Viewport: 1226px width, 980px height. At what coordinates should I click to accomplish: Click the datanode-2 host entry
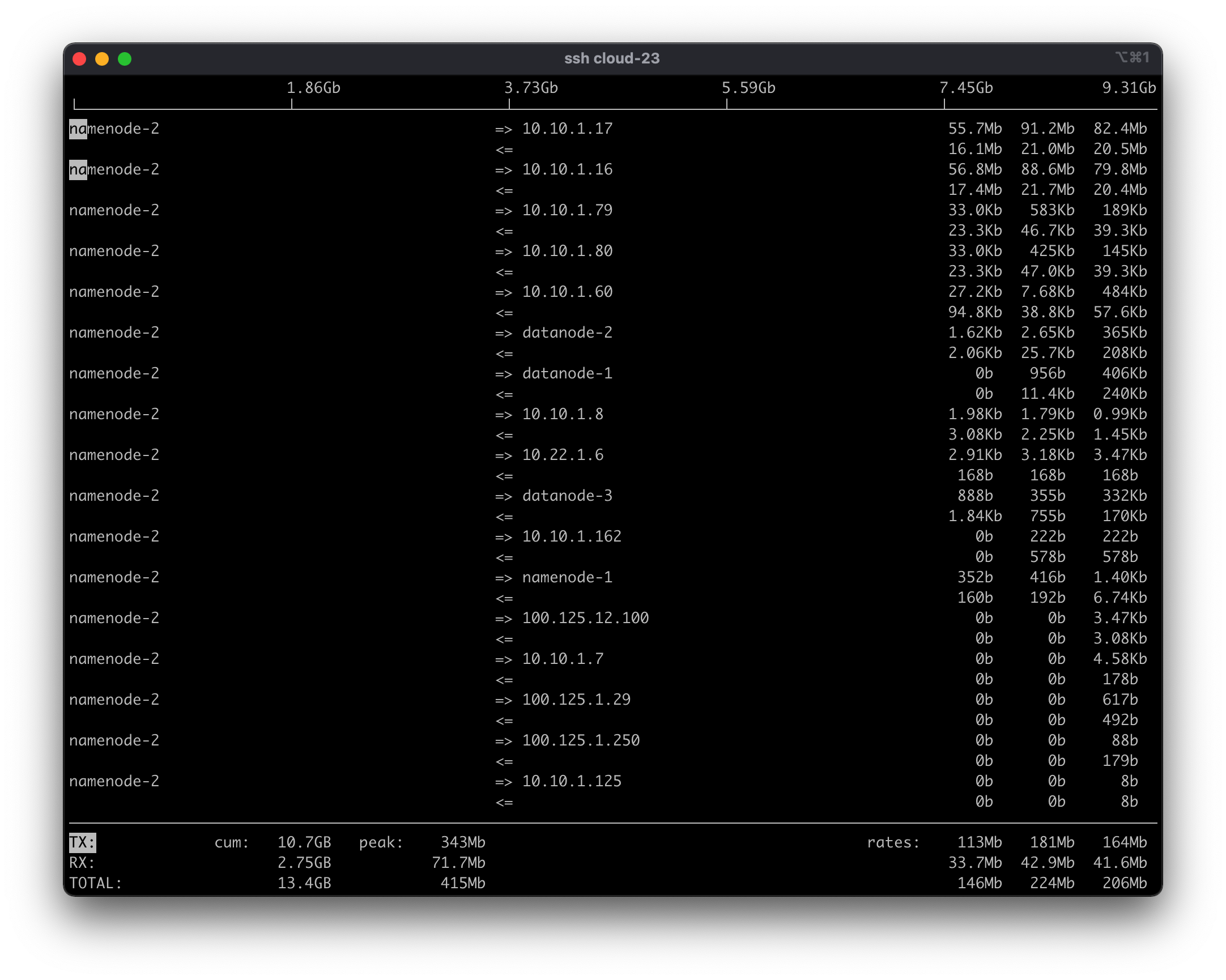click(x=567, y=333)
